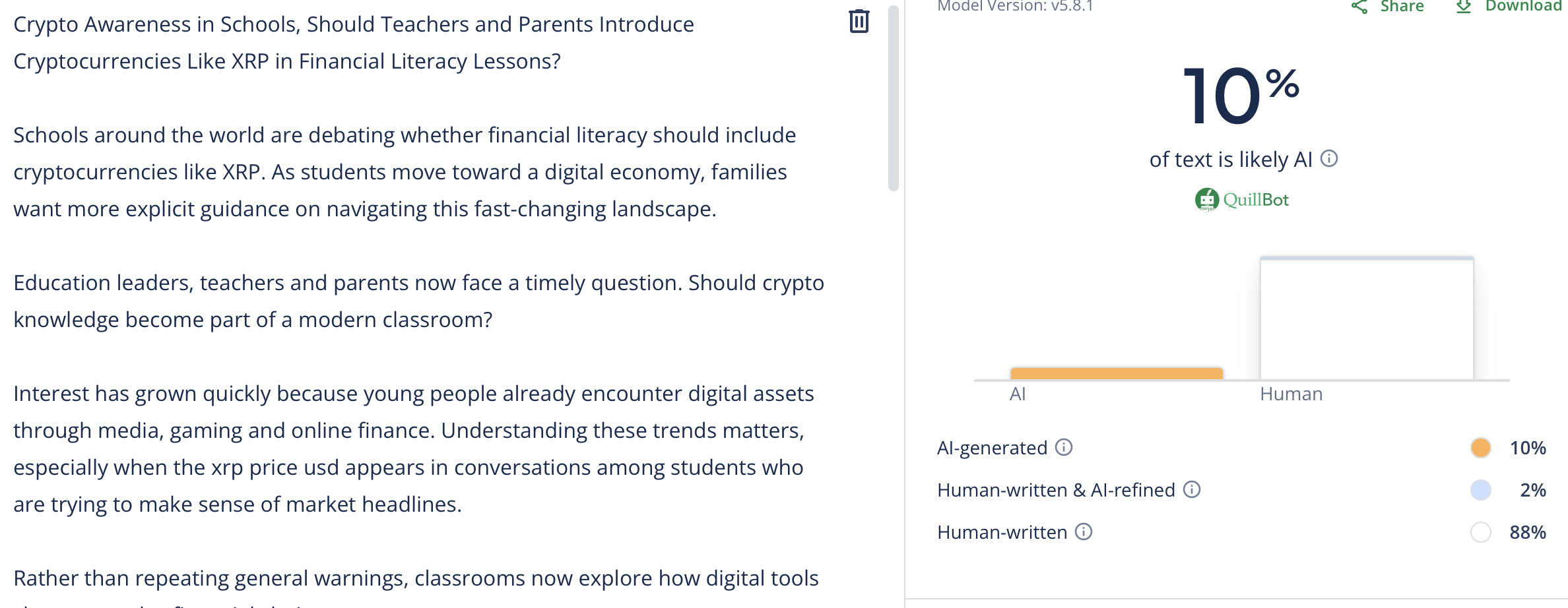
Task: Click the text panel vertical scrollbar
Action: point(894,99)
